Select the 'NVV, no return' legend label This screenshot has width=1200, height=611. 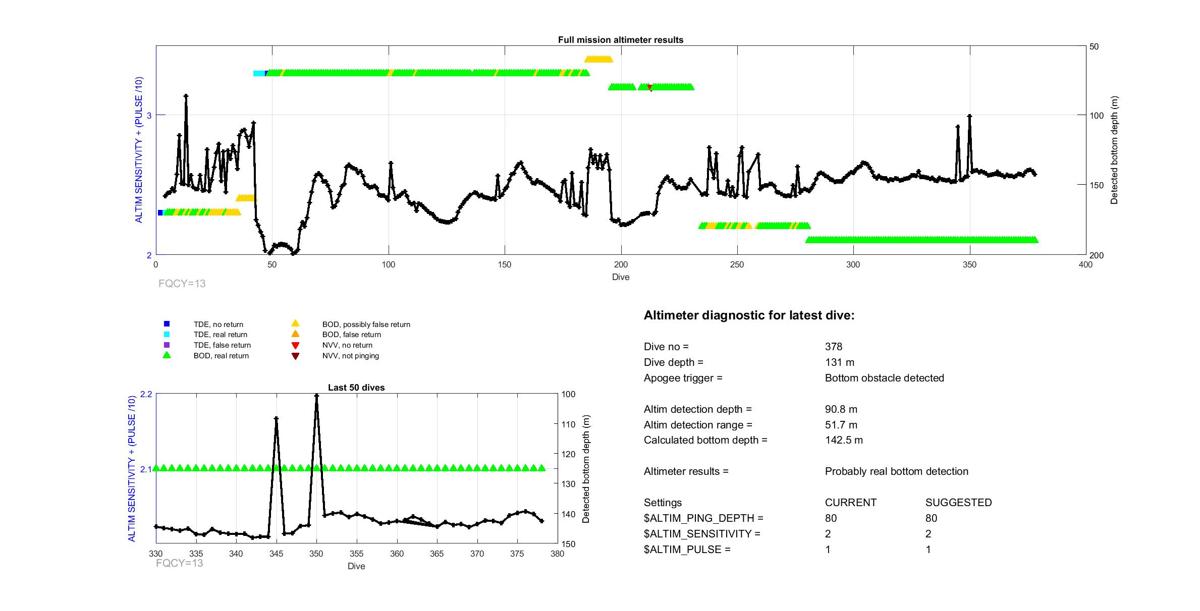pos(347,345)
